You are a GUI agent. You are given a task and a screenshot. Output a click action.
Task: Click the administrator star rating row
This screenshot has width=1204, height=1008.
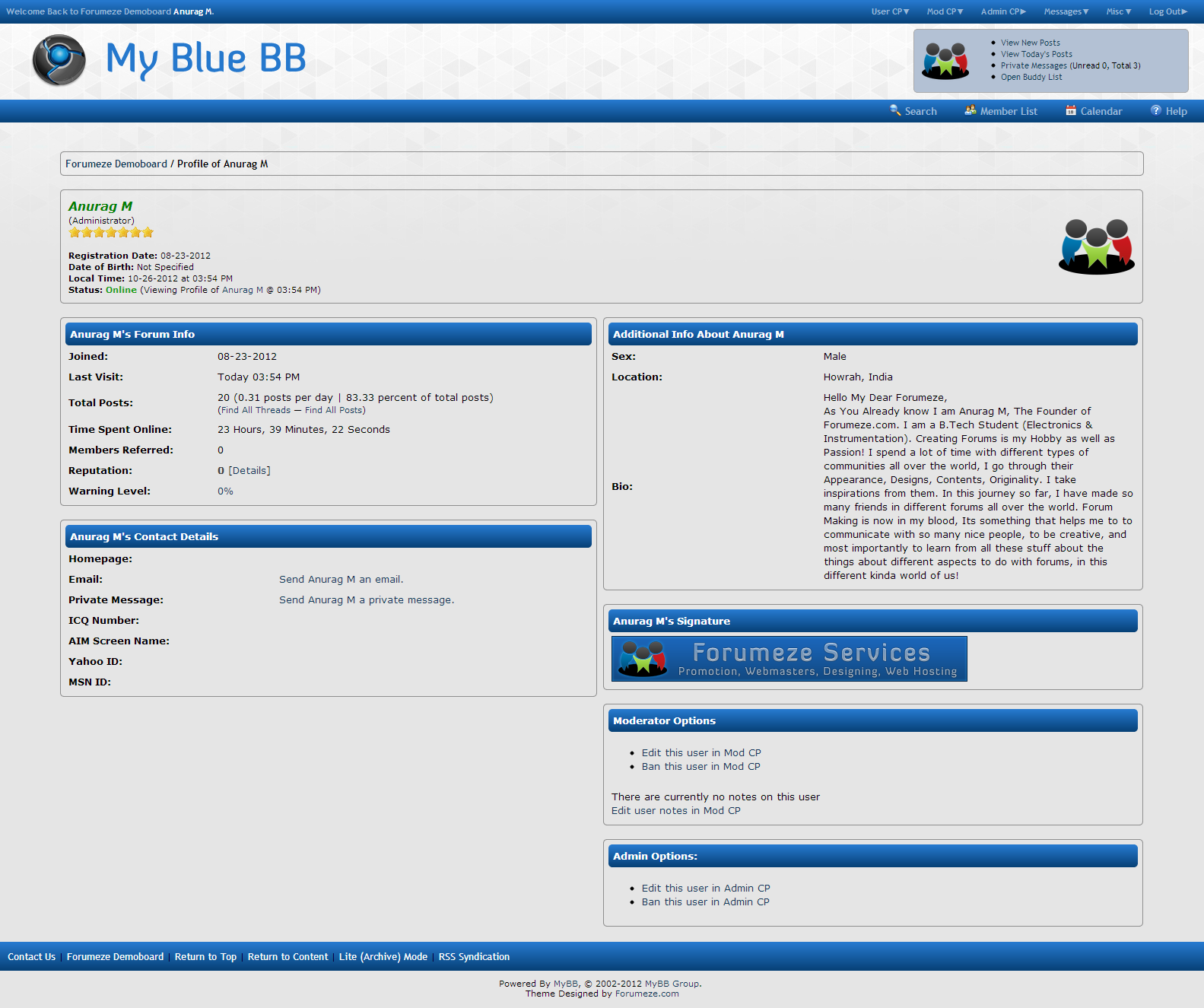[111, 232]
